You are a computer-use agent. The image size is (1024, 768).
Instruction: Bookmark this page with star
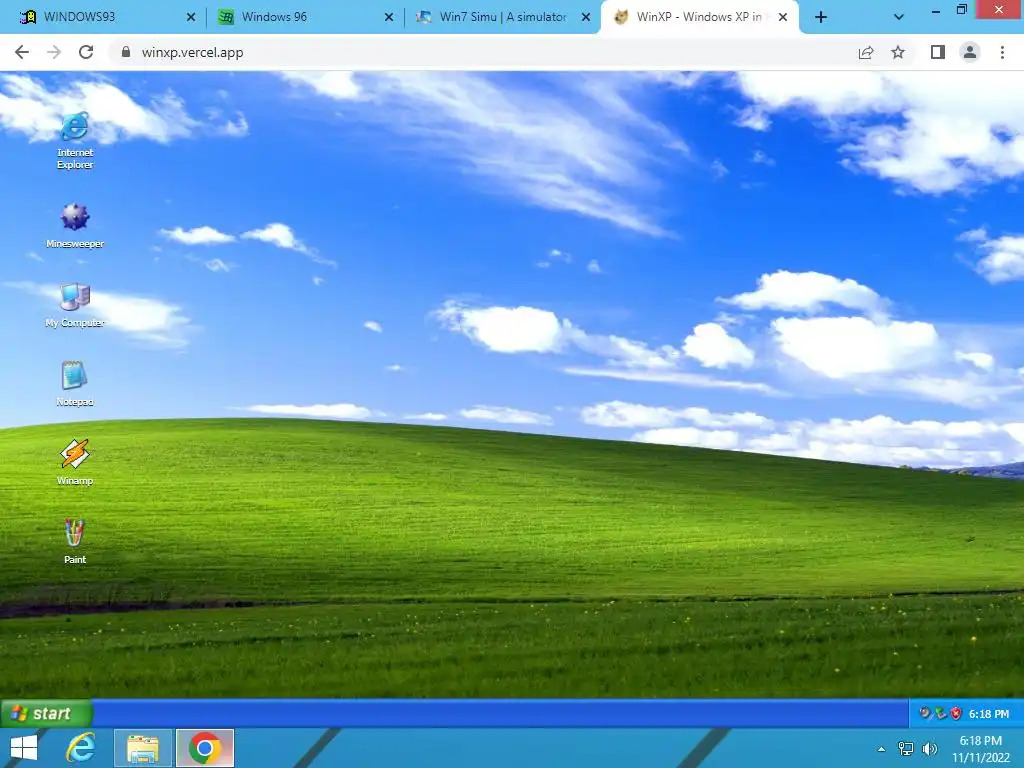(x=898, y=52)
